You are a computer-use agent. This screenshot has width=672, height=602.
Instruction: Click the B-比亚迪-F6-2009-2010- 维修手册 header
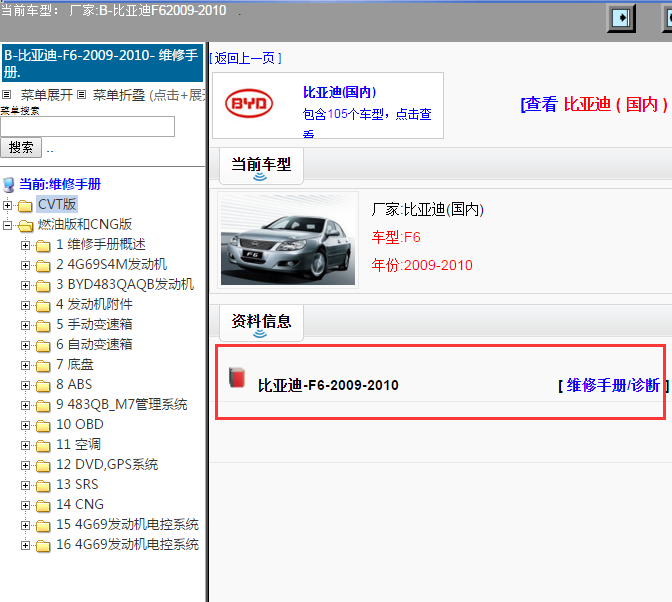click(x=102, y=63)
